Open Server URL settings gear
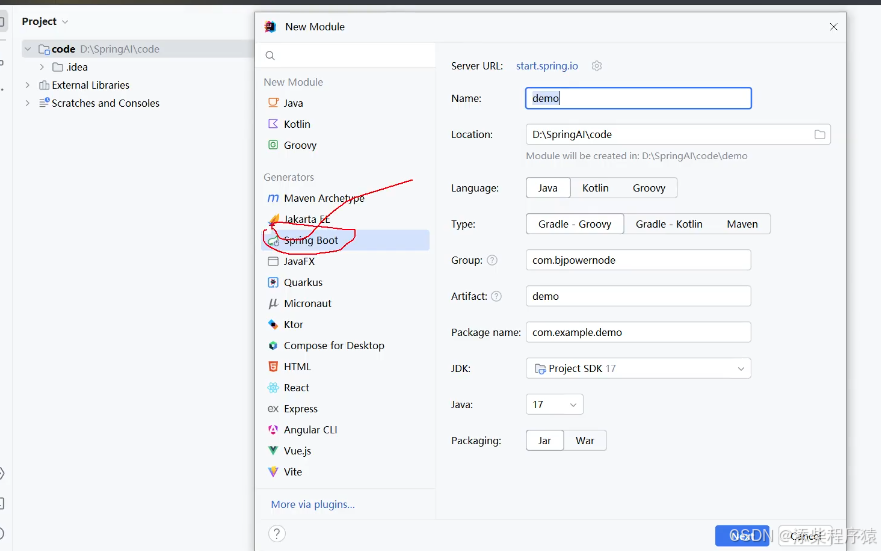The width and height of the screenshot is (881, 551). [x=597, y=66]
